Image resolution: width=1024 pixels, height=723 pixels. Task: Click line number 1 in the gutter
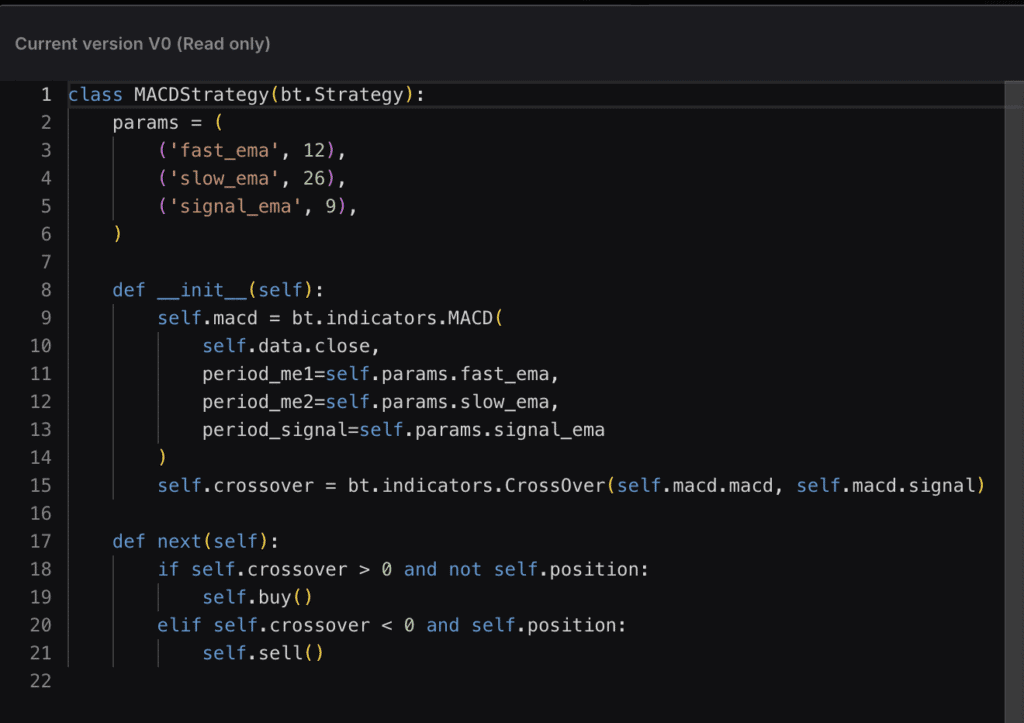46,95
